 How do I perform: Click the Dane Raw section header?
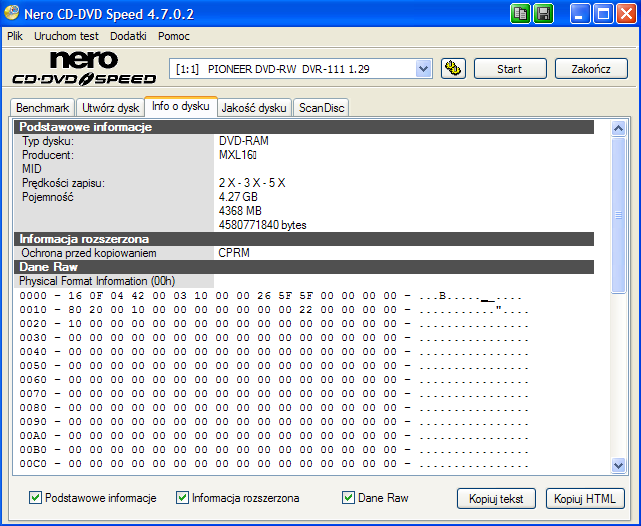[304, 267]
